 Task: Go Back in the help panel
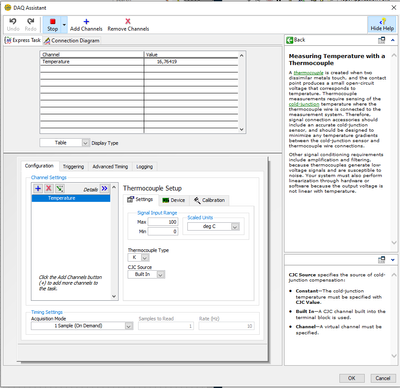(x=296, y=40)
